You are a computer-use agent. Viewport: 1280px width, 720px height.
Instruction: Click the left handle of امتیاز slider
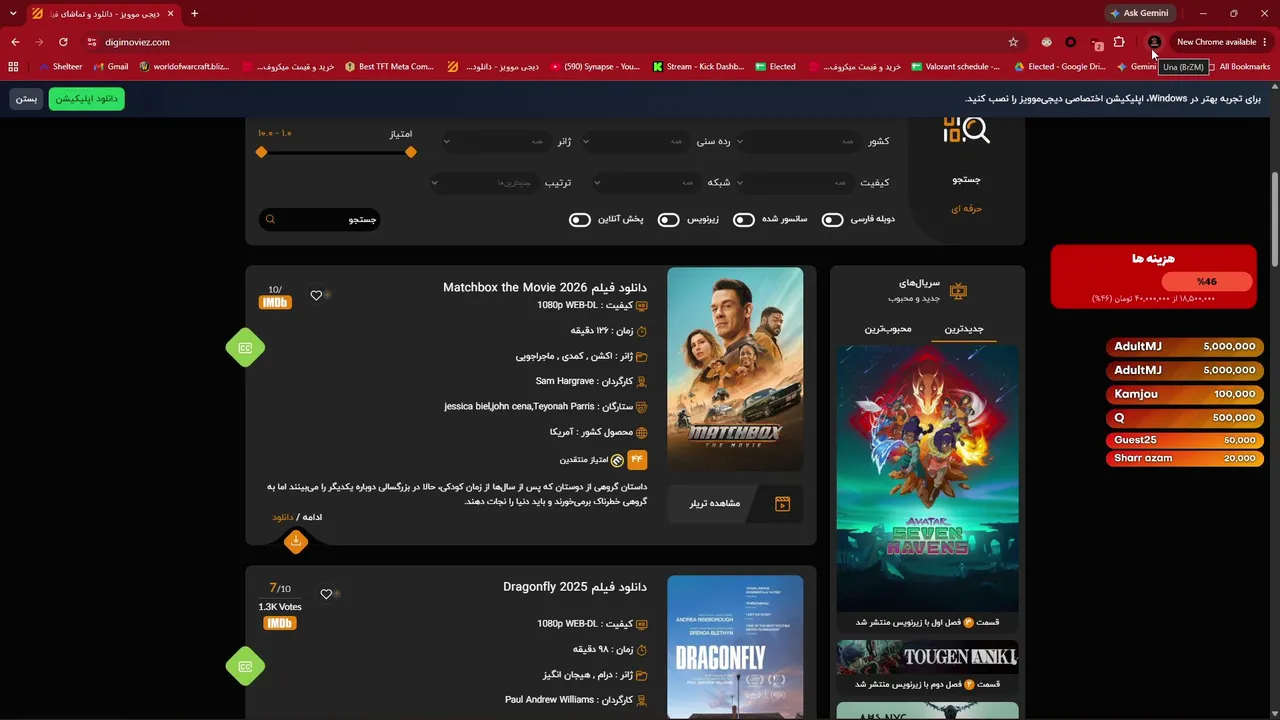261,152
